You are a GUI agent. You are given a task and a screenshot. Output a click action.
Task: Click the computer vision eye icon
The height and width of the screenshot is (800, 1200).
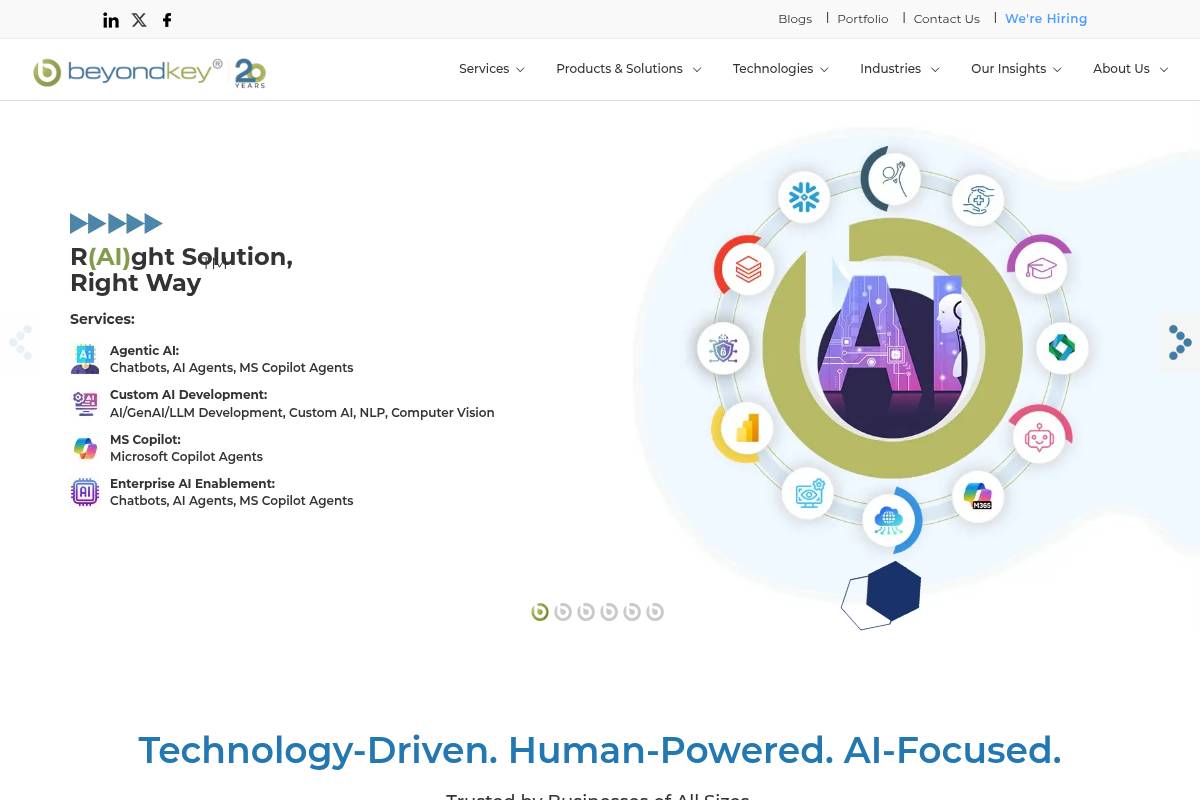point(808,493)
